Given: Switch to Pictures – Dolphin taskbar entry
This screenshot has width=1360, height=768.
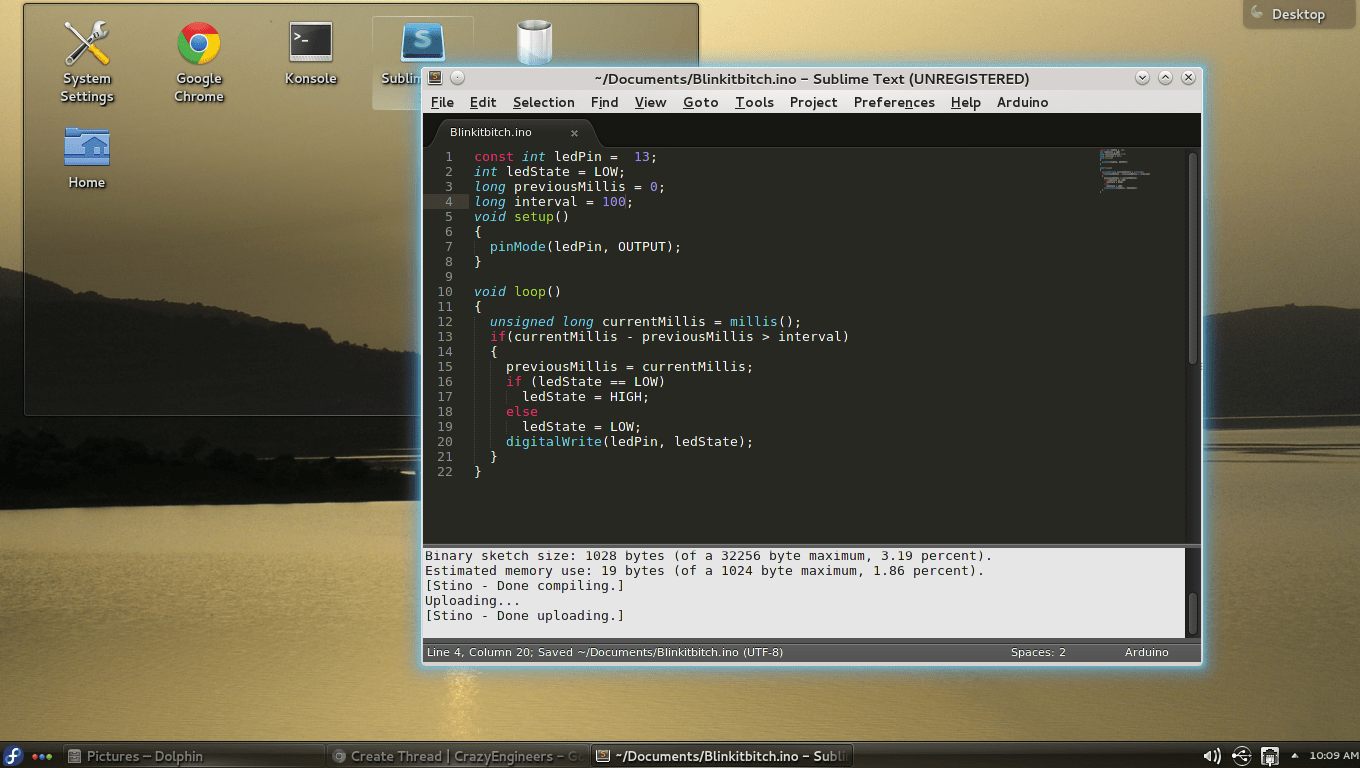Looking at the screenshot, I should [x=194, y=756].
